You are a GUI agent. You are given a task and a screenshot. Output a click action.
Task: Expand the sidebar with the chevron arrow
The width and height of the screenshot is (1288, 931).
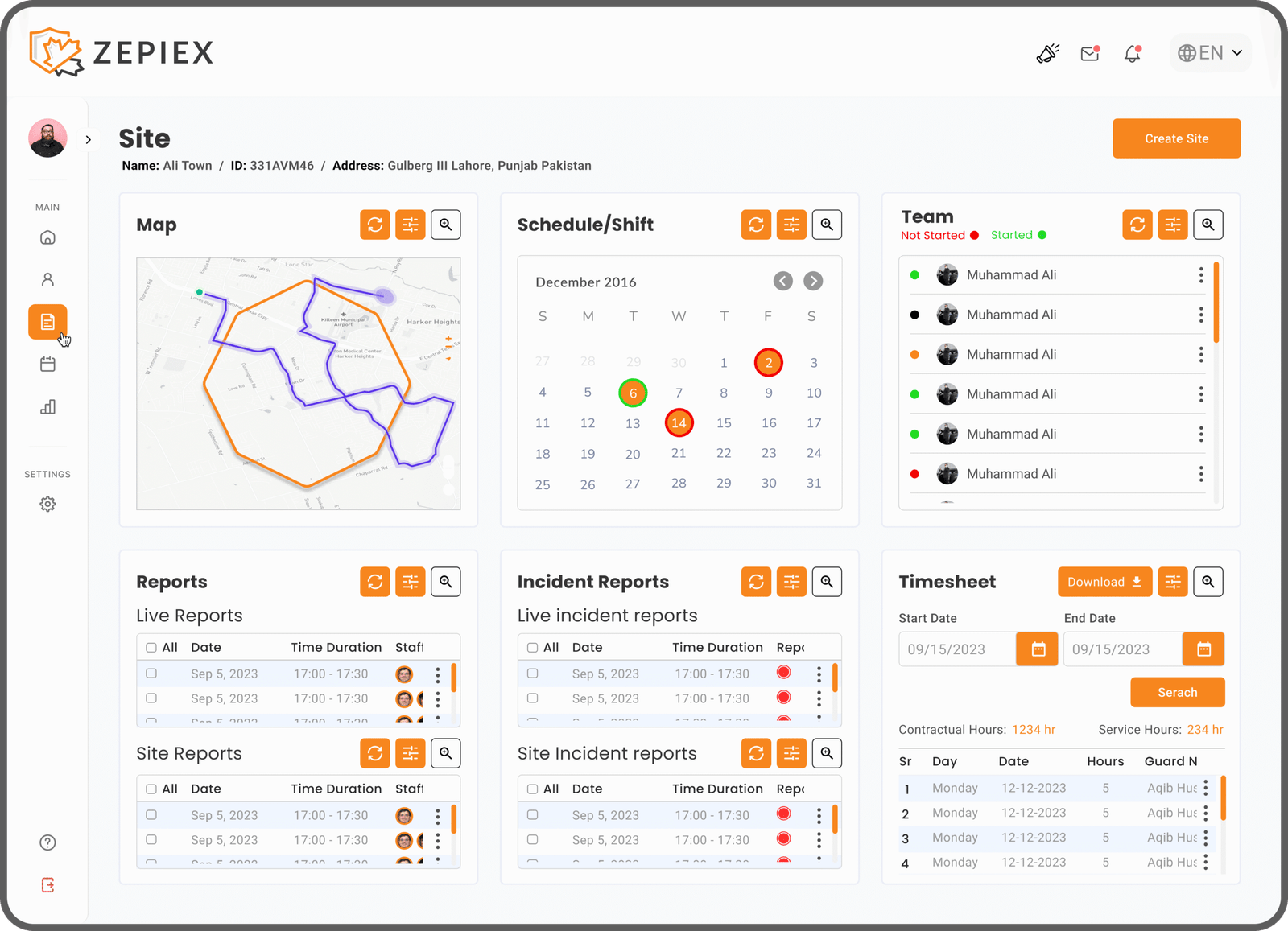pyautogui.click(x=89, y=139)
